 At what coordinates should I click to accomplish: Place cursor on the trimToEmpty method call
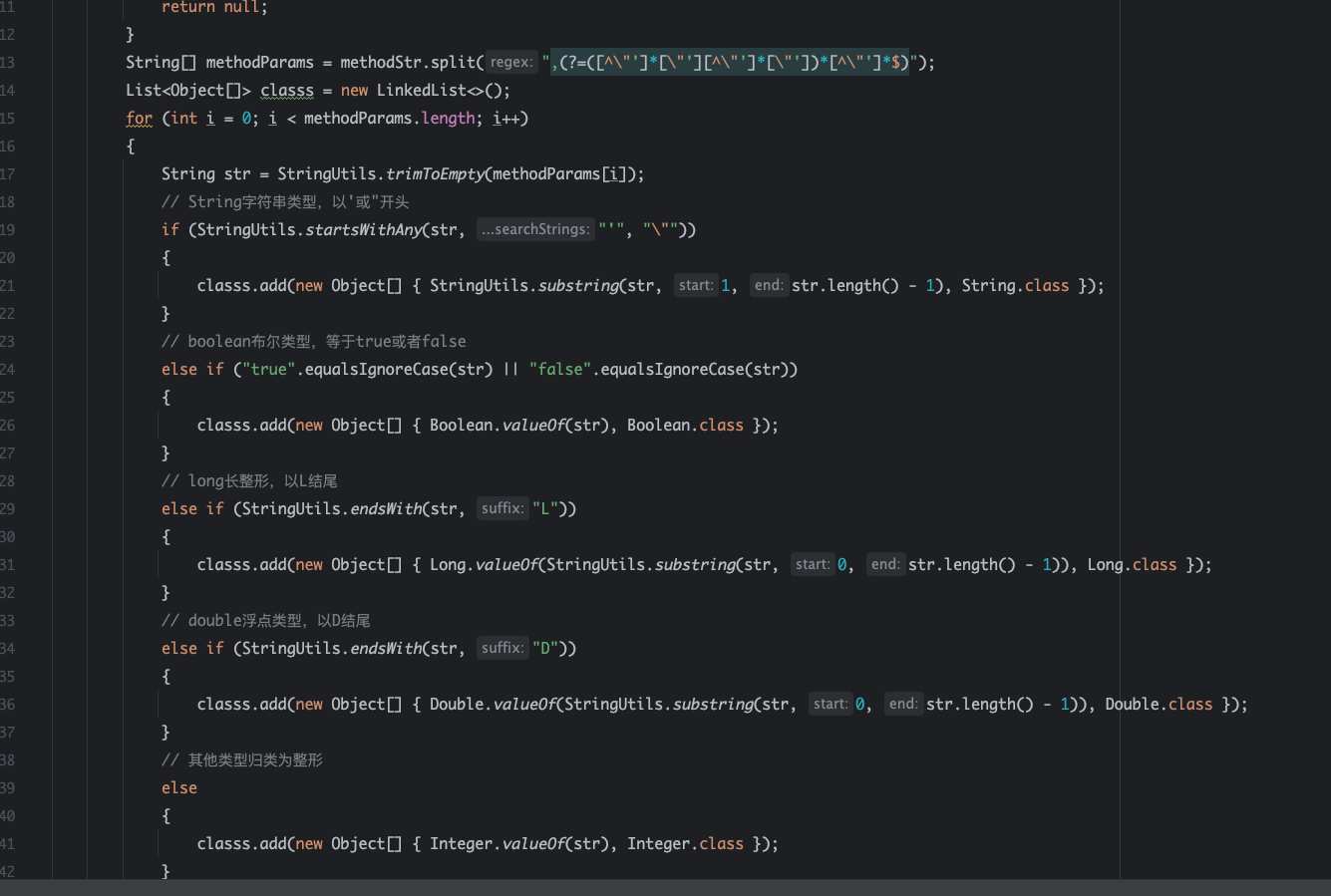(435, 173)
